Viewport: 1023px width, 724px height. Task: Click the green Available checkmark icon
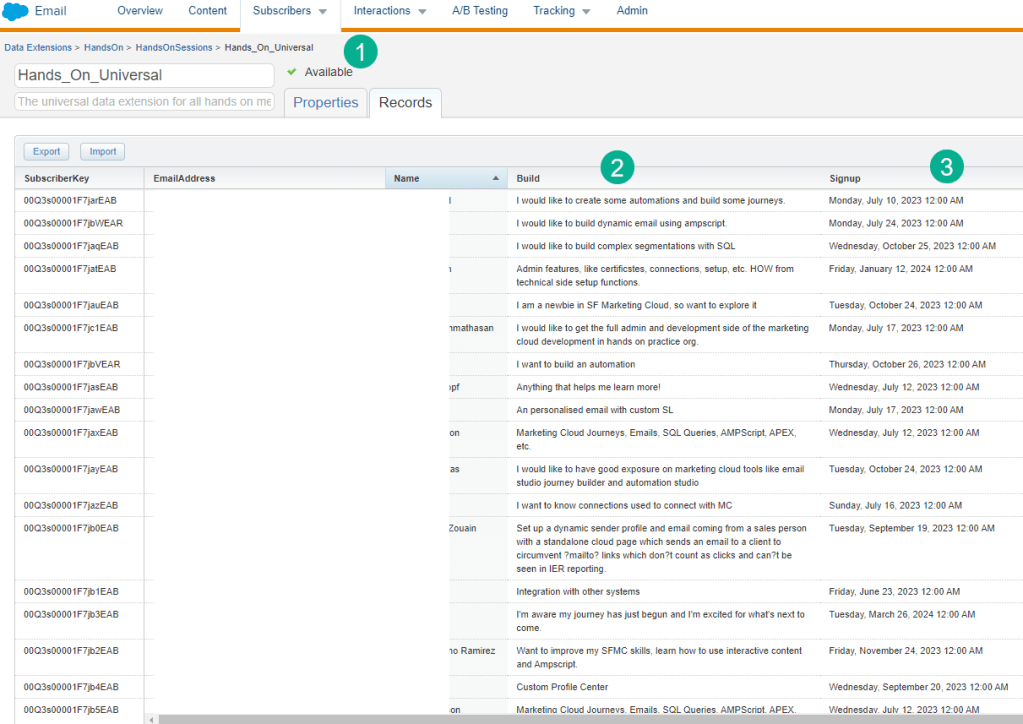point(292,72)
